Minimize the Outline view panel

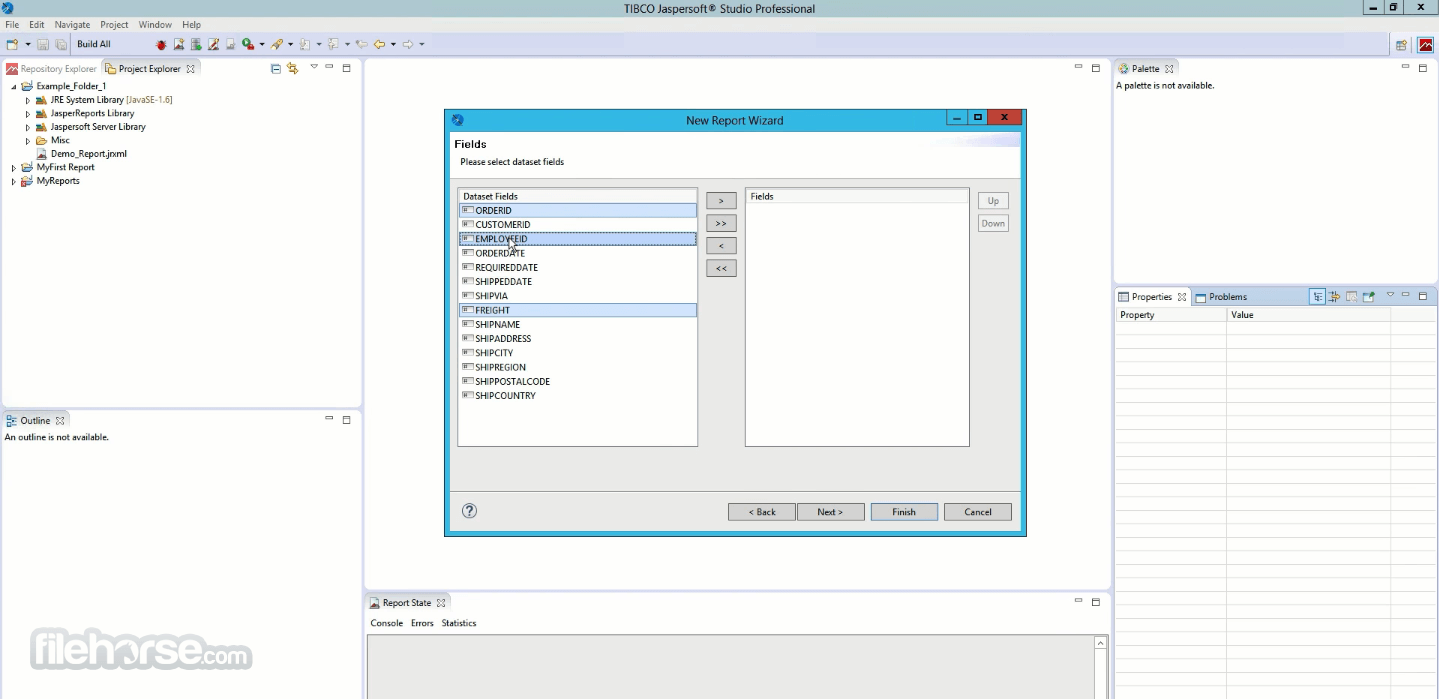329,419
